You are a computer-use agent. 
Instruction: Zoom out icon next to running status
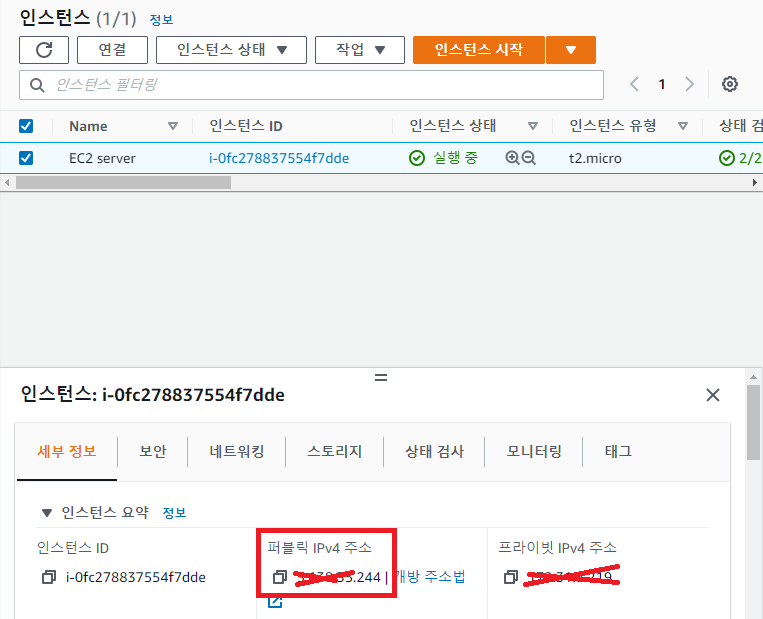(528, 158)
